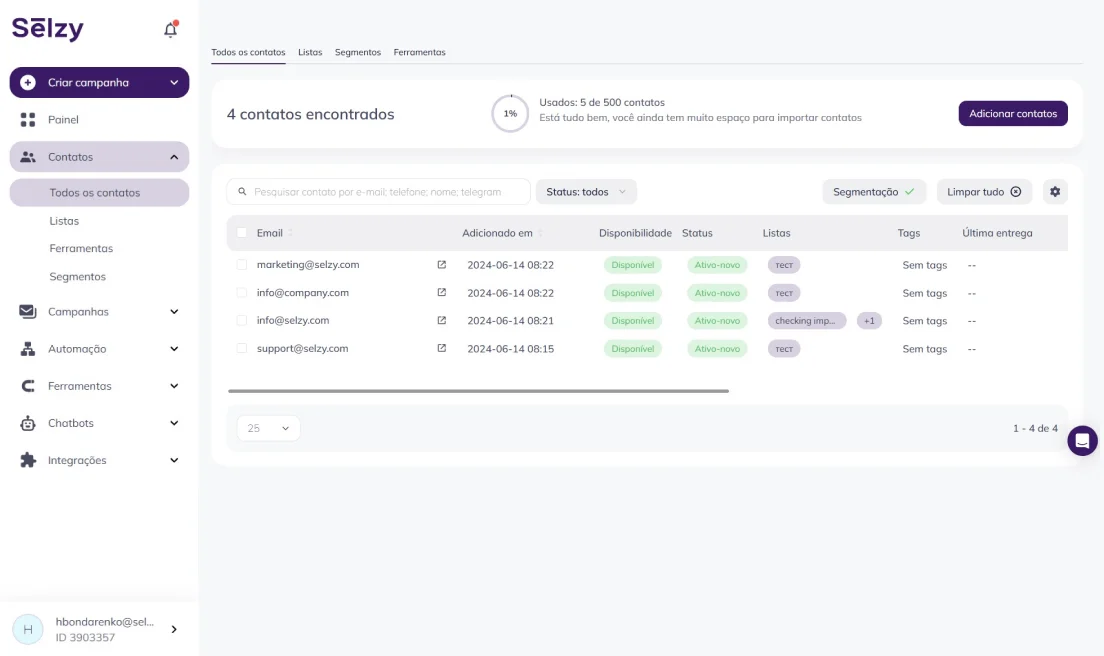
Task: Switch to the Listas tab
Action: coord(310,52)
